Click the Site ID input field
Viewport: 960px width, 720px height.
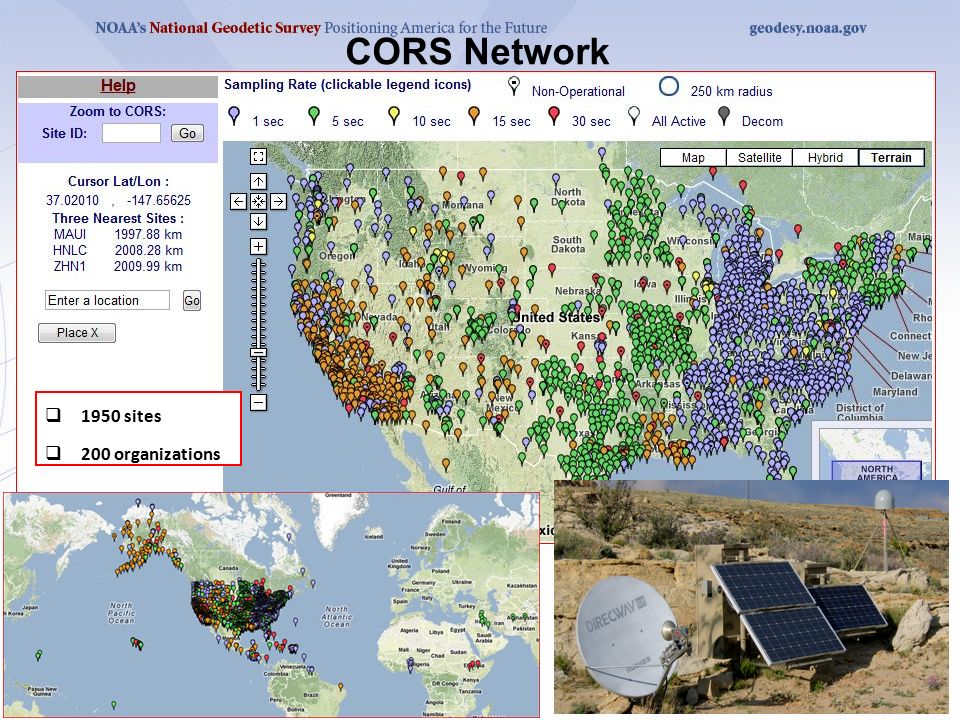tap(131, 133)
